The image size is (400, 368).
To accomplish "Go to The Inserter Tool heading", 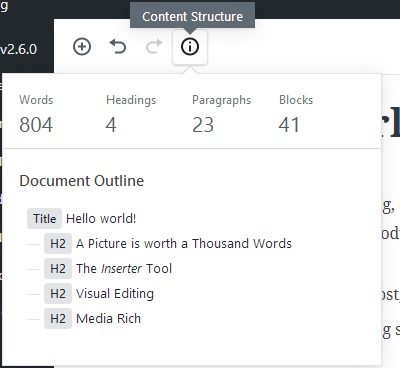I will pos(124,269).
